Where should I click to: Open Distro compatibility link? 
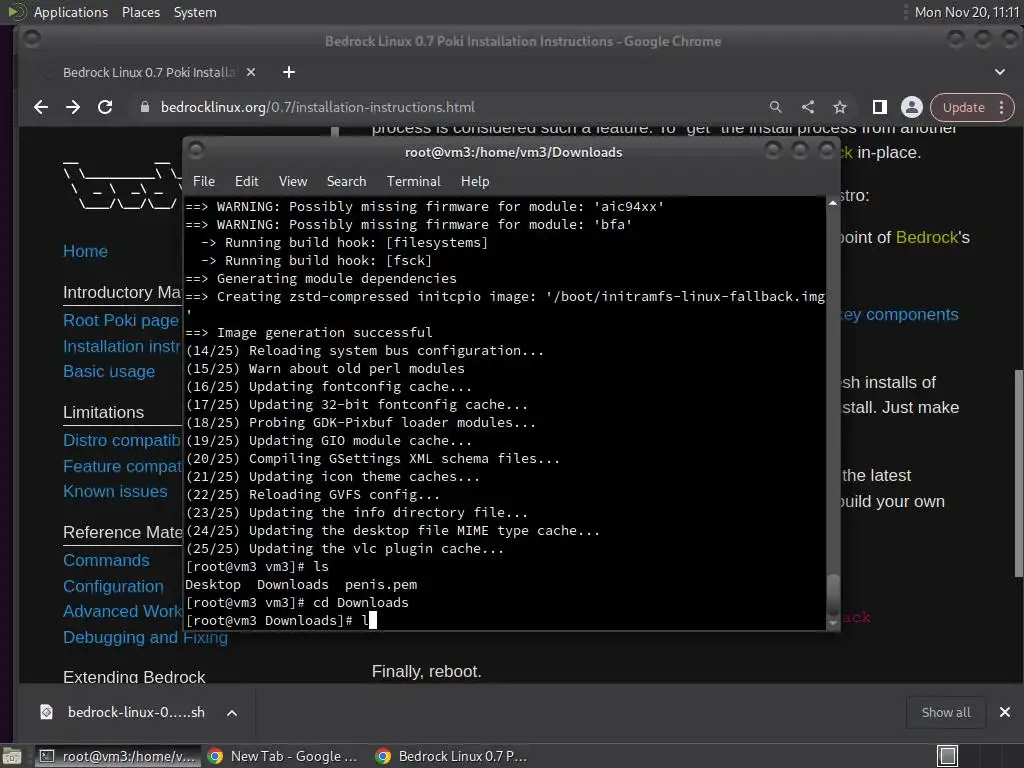pyautogui.click(x=121, y=441)
